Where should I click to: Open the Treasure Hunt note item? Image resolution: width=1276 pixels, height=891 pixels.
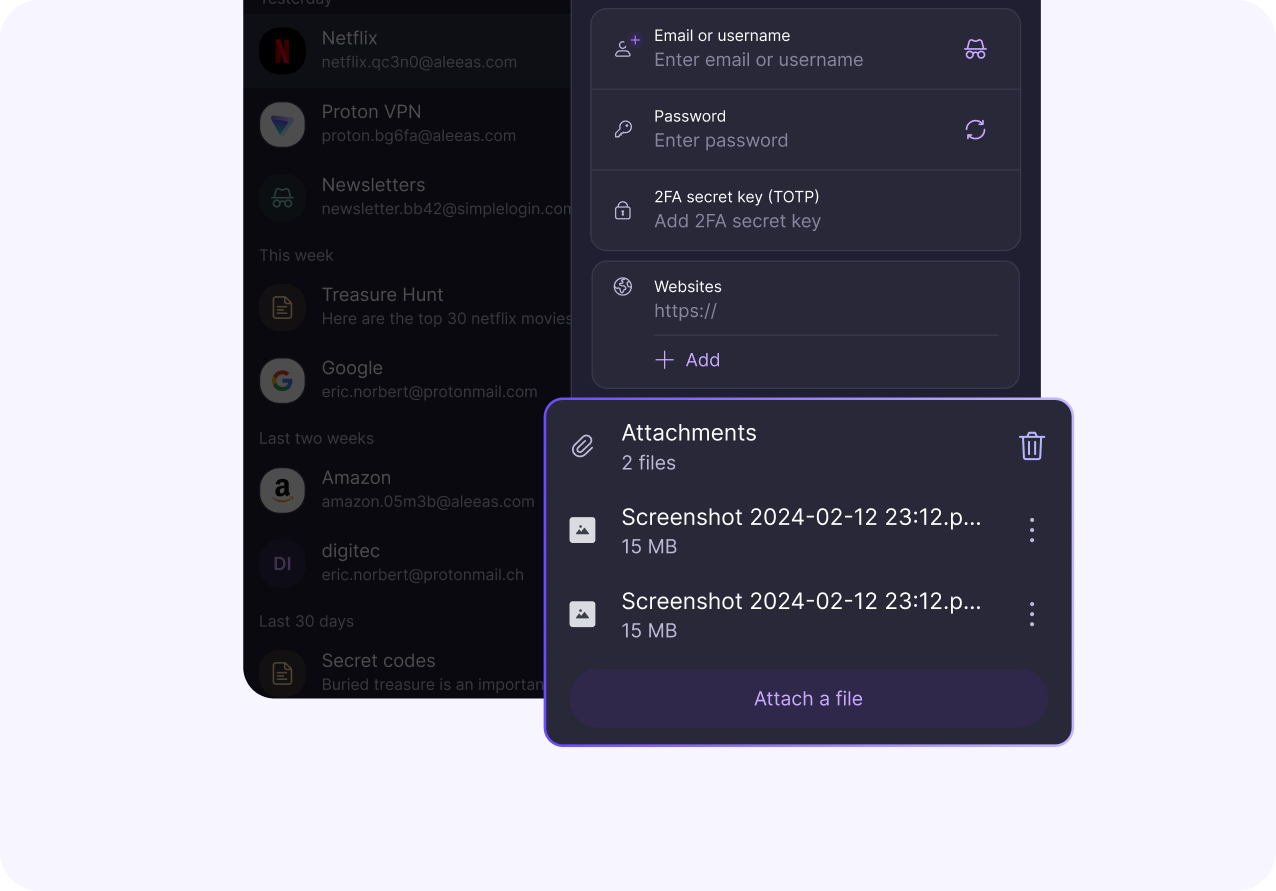tap(408, 306)
